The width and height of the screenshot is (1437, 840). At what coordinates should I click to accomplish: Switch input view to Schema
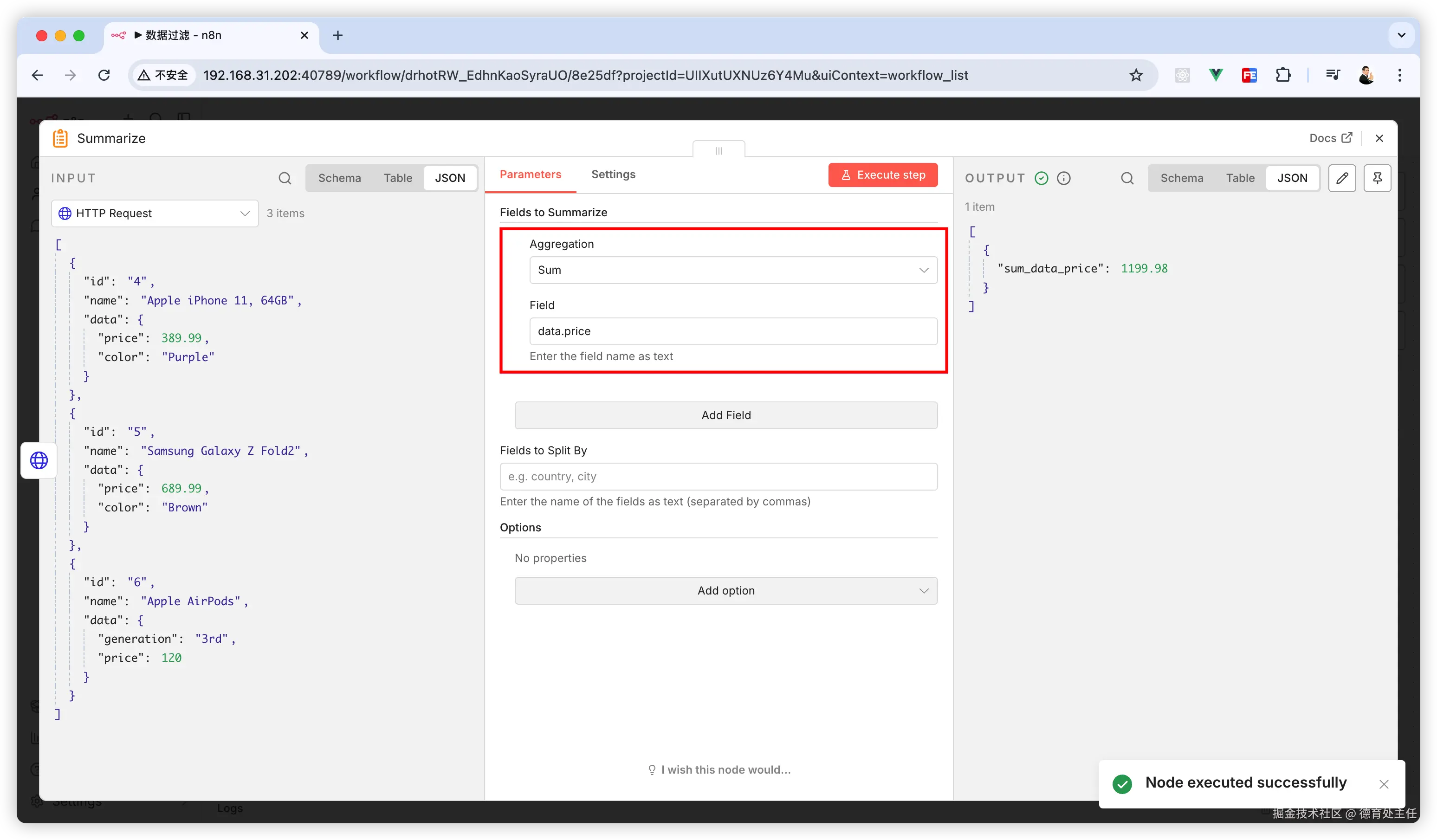point(339,179)
